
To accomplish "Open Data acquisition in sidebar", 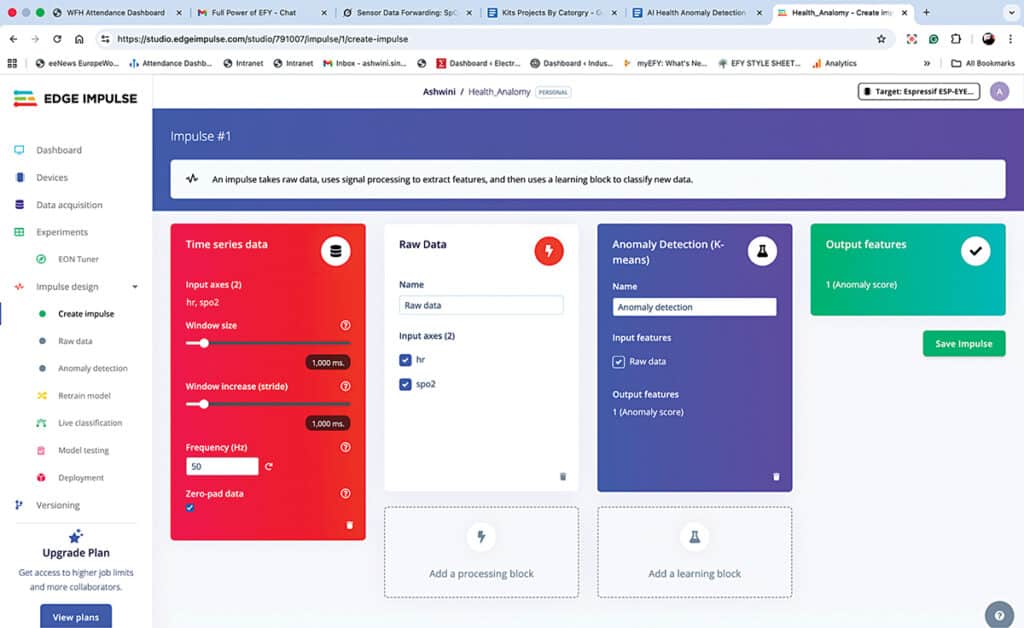I will 69,205.
